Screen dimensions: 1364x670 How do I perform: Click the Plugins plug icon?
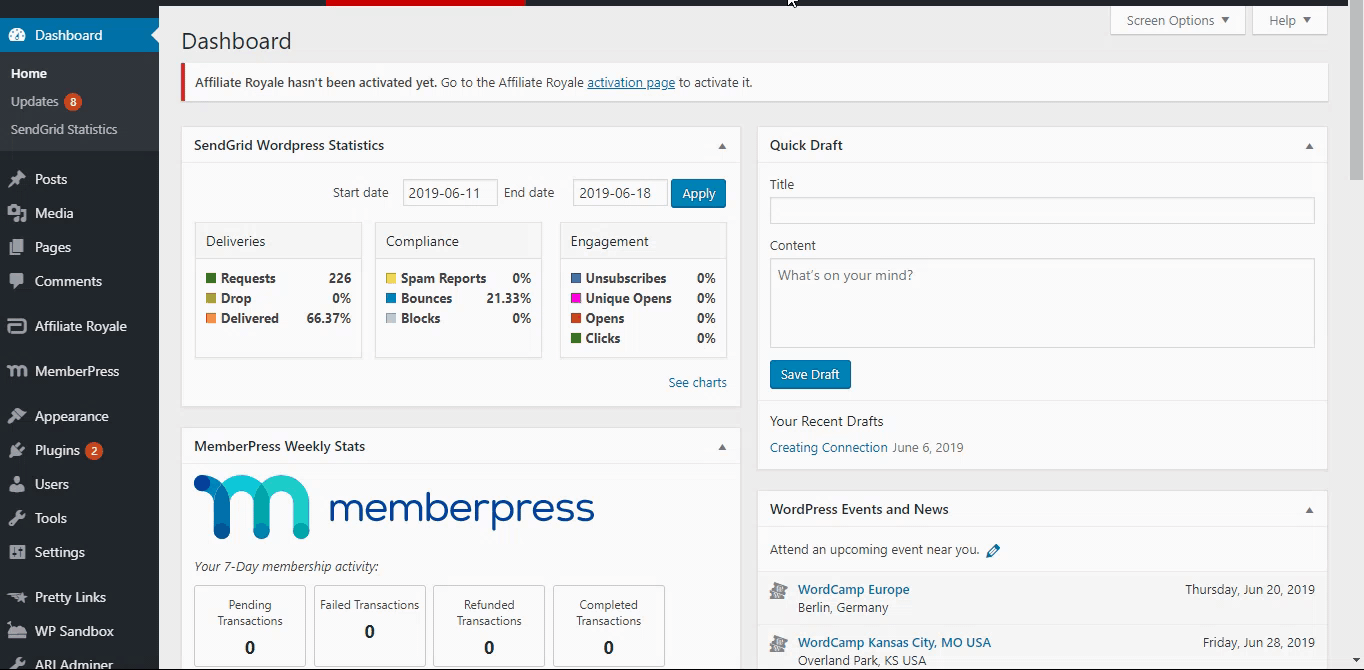(17, 450)
